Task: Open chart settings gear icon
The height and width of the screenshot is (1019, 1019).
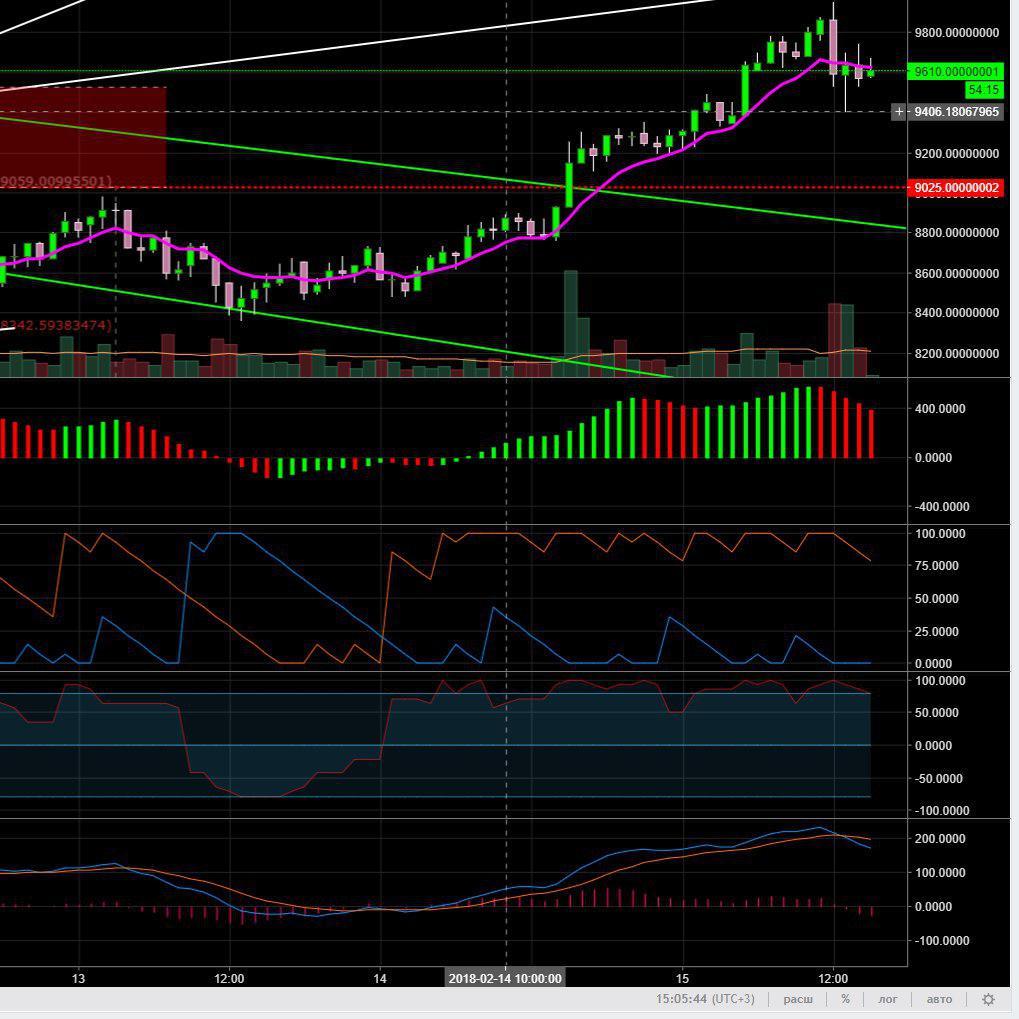Action: [988, 999]
